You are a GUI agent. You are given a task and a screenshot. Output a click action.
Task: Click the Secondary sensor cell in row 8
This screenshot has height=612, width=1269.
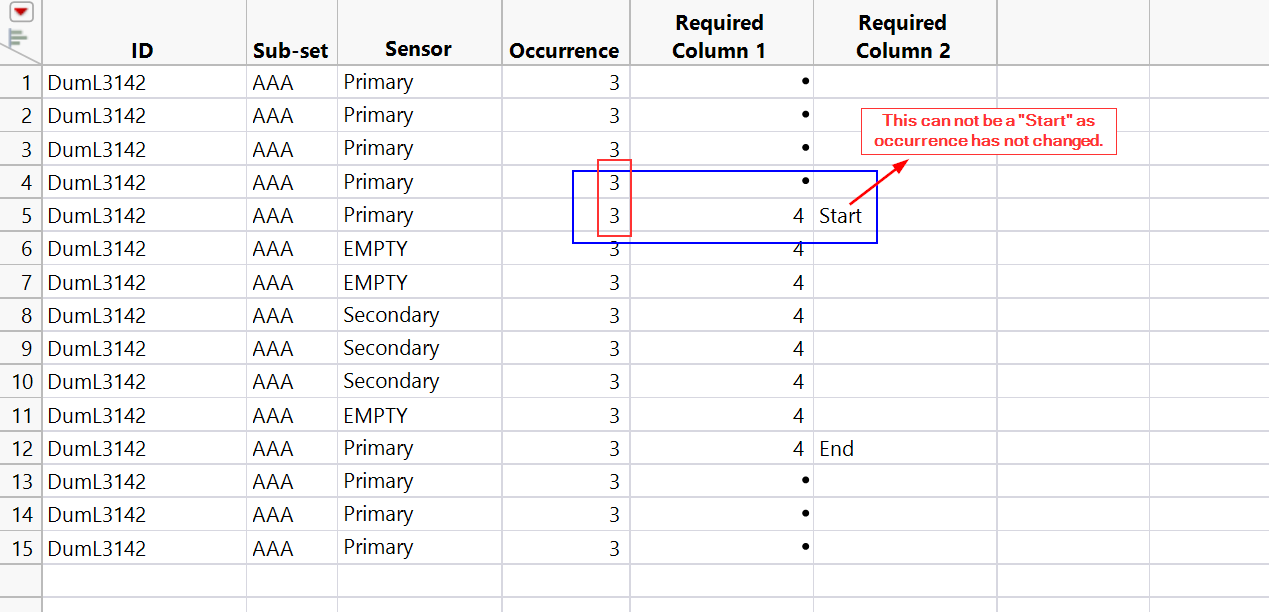tap(391, 315)
